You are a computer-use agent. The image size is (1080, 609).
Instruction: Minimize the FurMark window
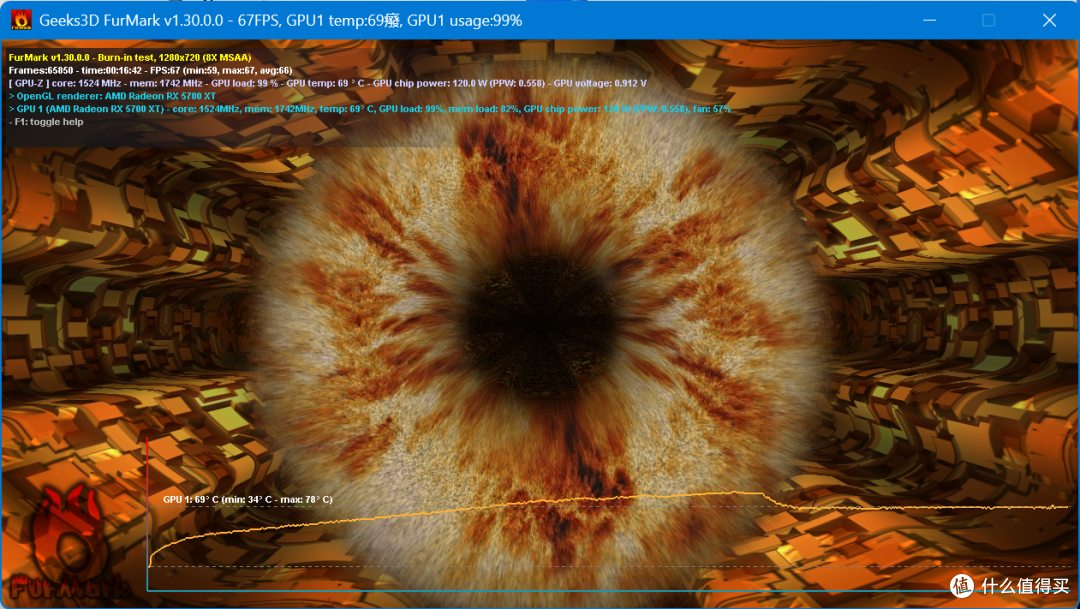(929, 20)
